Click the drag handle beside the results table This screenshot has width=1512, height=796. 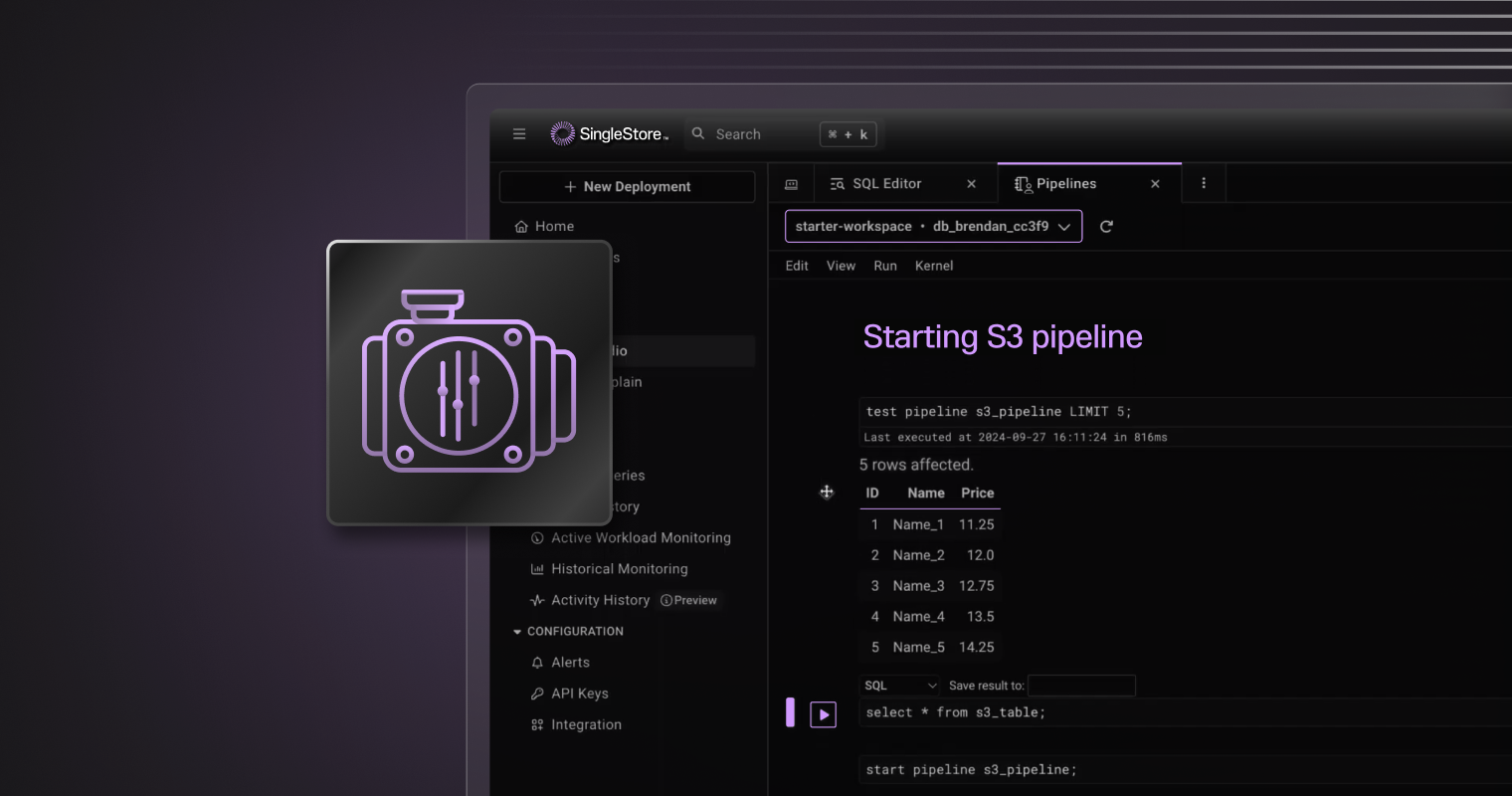827,492
